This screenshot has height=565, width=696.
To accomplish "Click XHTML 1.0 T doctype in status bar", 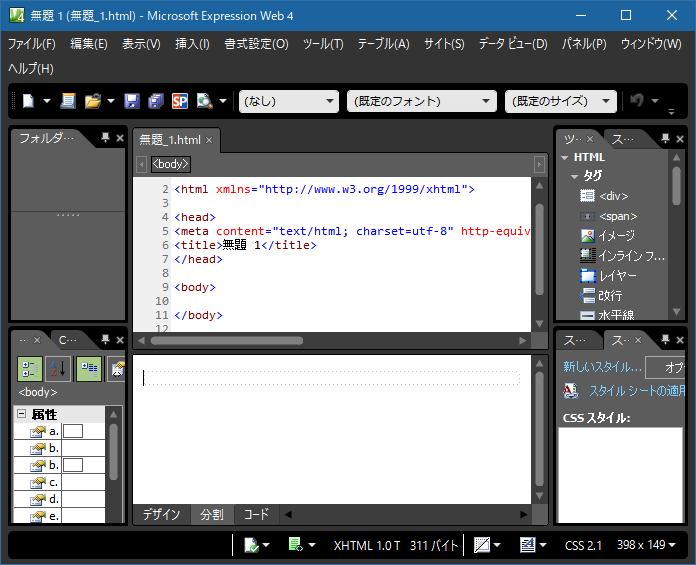I will (x=367, y=545).
